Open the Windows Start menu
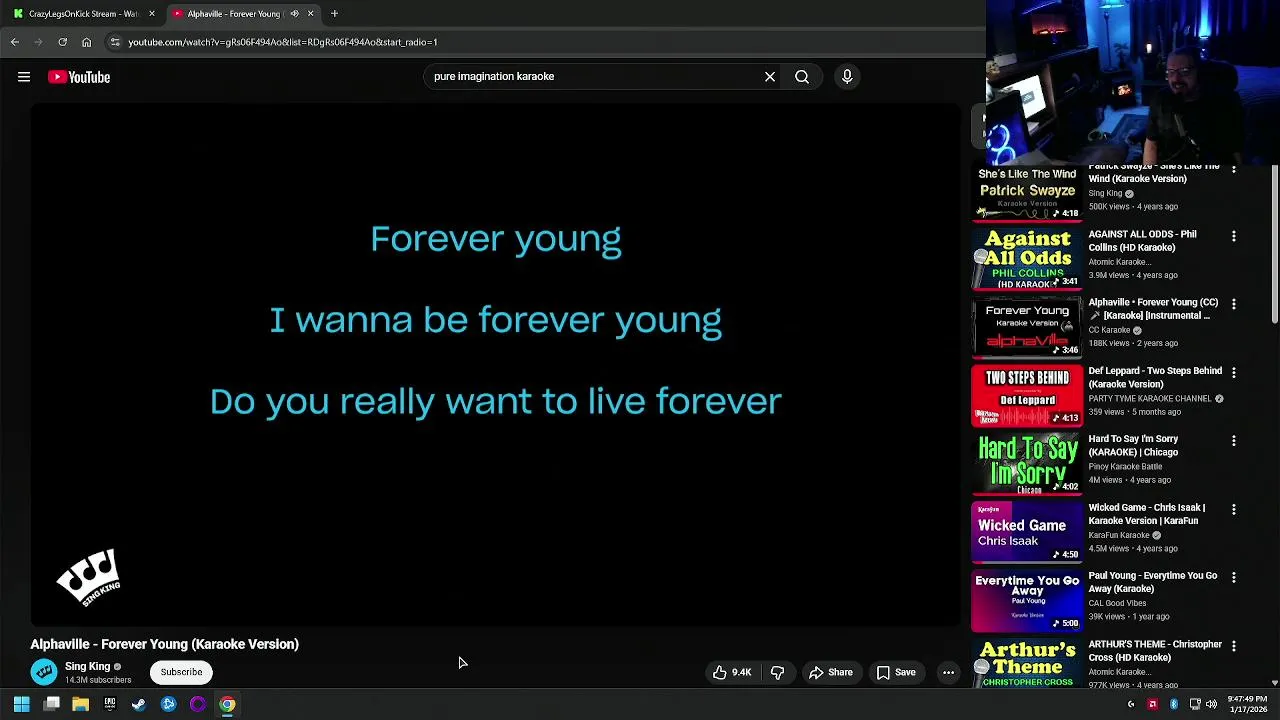 (x=21, y=705)
